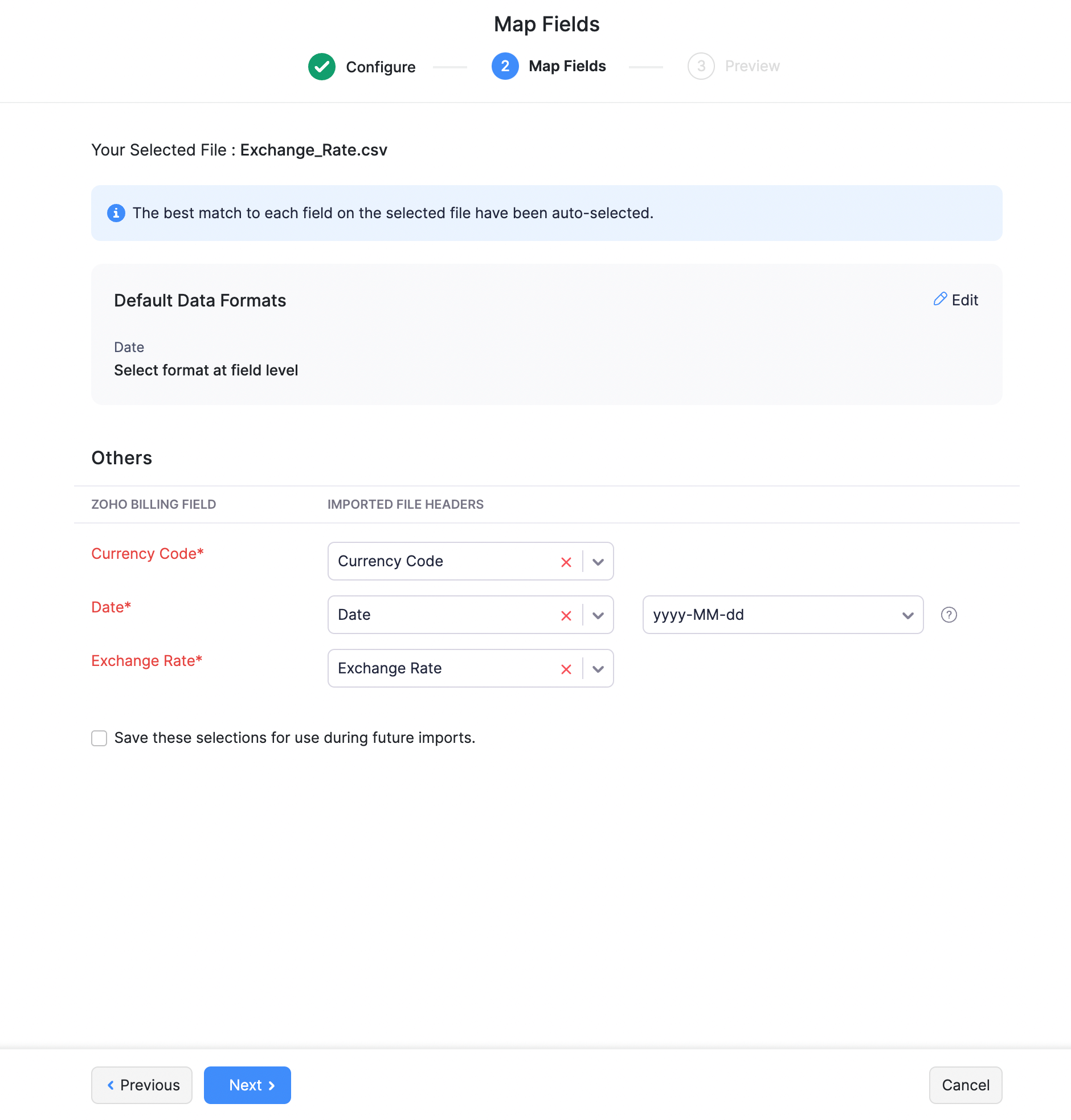Select the Preview step label
This screenshot has width=1071, height=1120.
coord(751,66)
